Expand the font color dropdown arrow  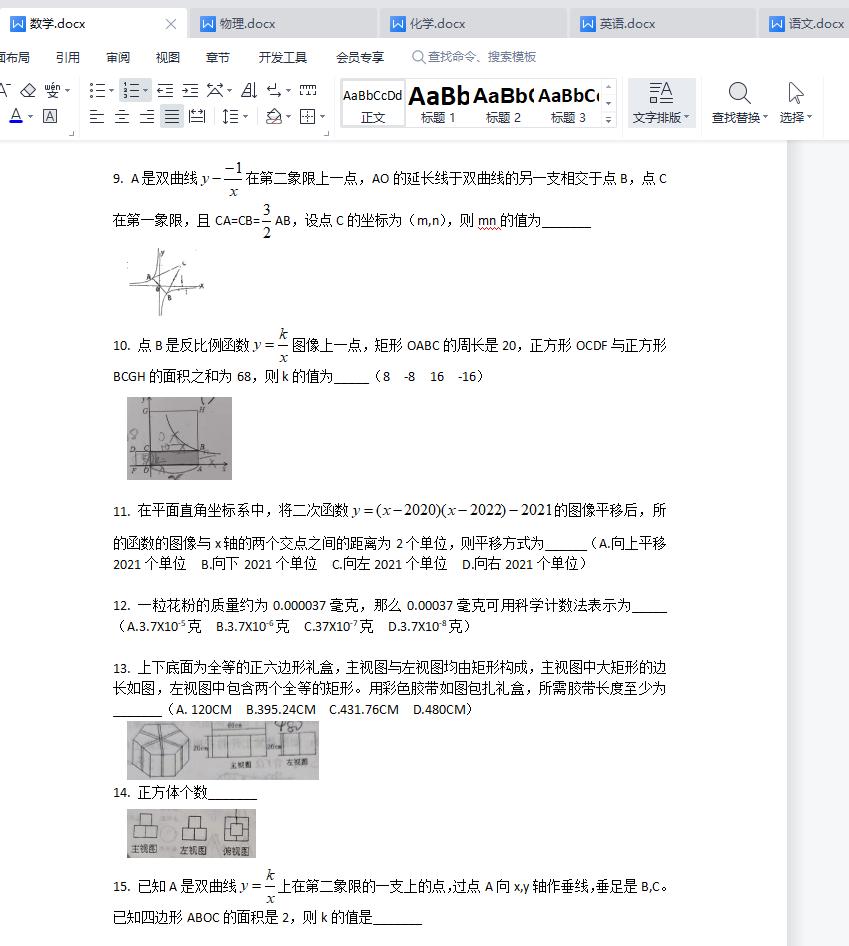point(30,117)
